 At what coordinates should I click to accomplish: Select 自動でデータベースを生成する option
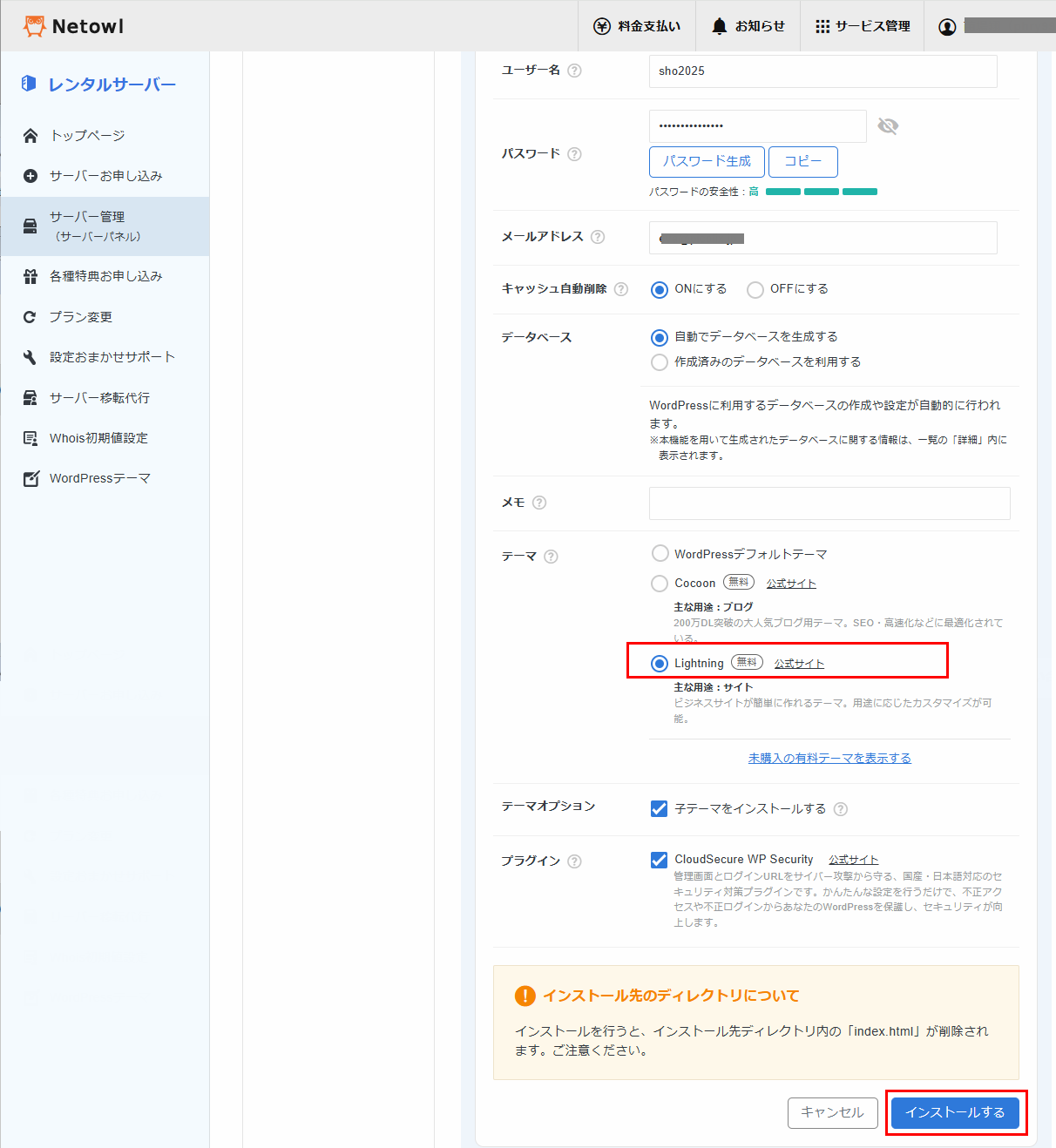[x=660, y=337]
